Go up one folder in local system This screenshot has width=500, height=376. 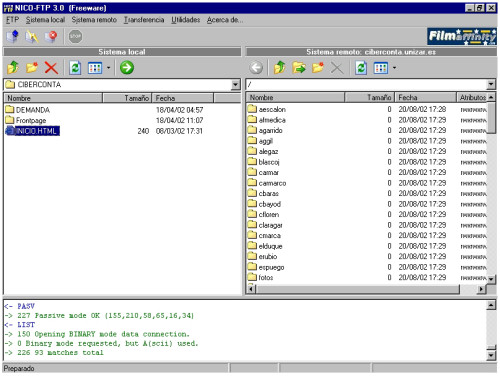pos(13,68)
